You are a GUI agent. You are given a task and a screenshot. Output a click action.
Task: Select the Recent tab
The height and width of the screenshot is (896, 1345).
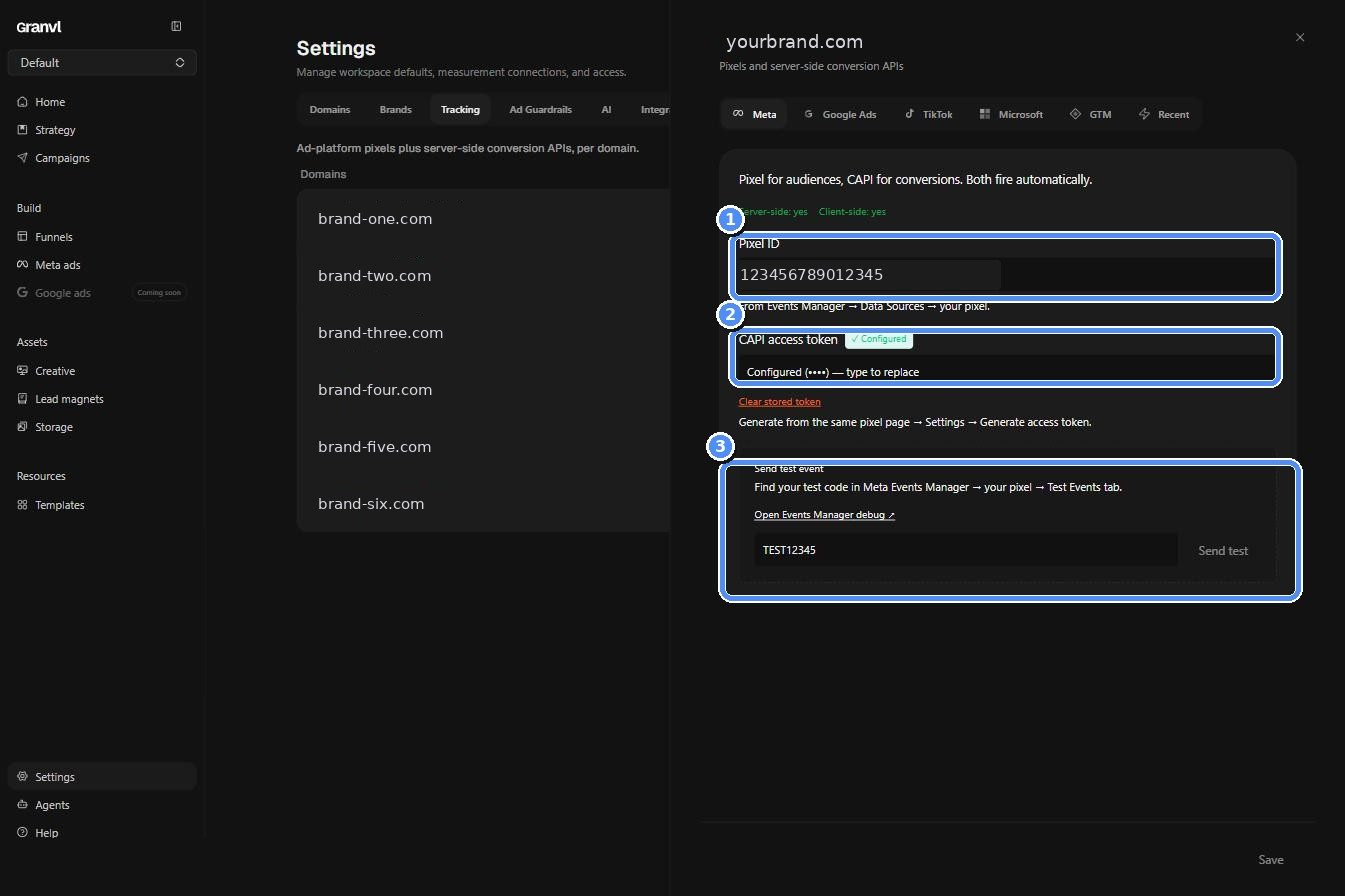pyautogui.click(x=1164, y=114)
